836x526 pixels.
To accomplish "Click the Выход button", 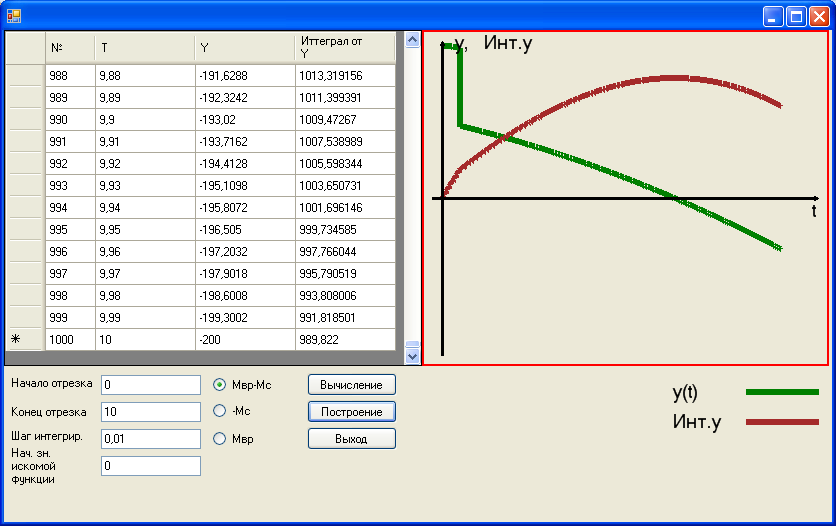I will click(x=352, y=439).
